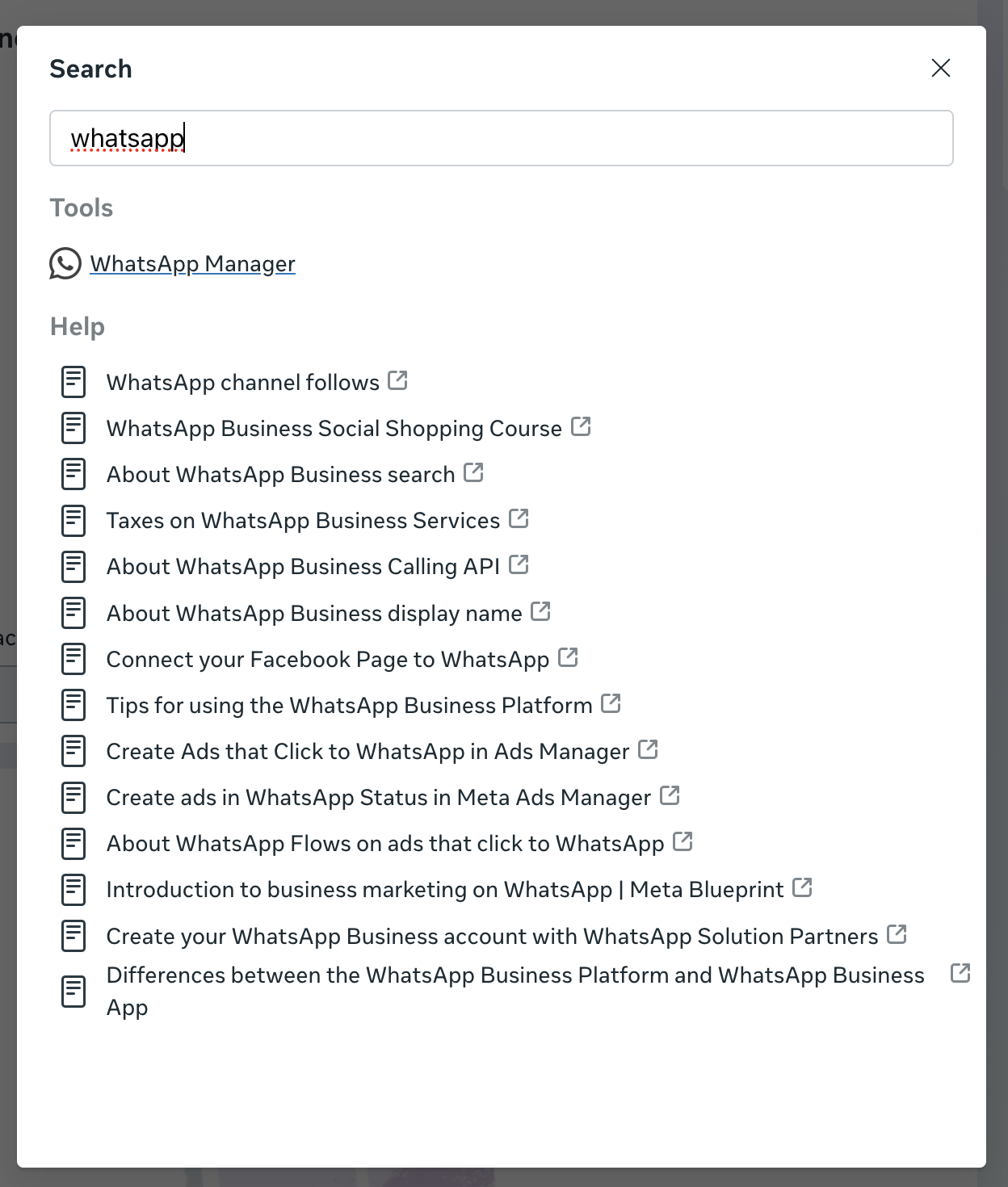This screenshot has height=1187, width=1008.
Task: Click document icon next to About WhatsApp Business Calling API
Action: 73,567
